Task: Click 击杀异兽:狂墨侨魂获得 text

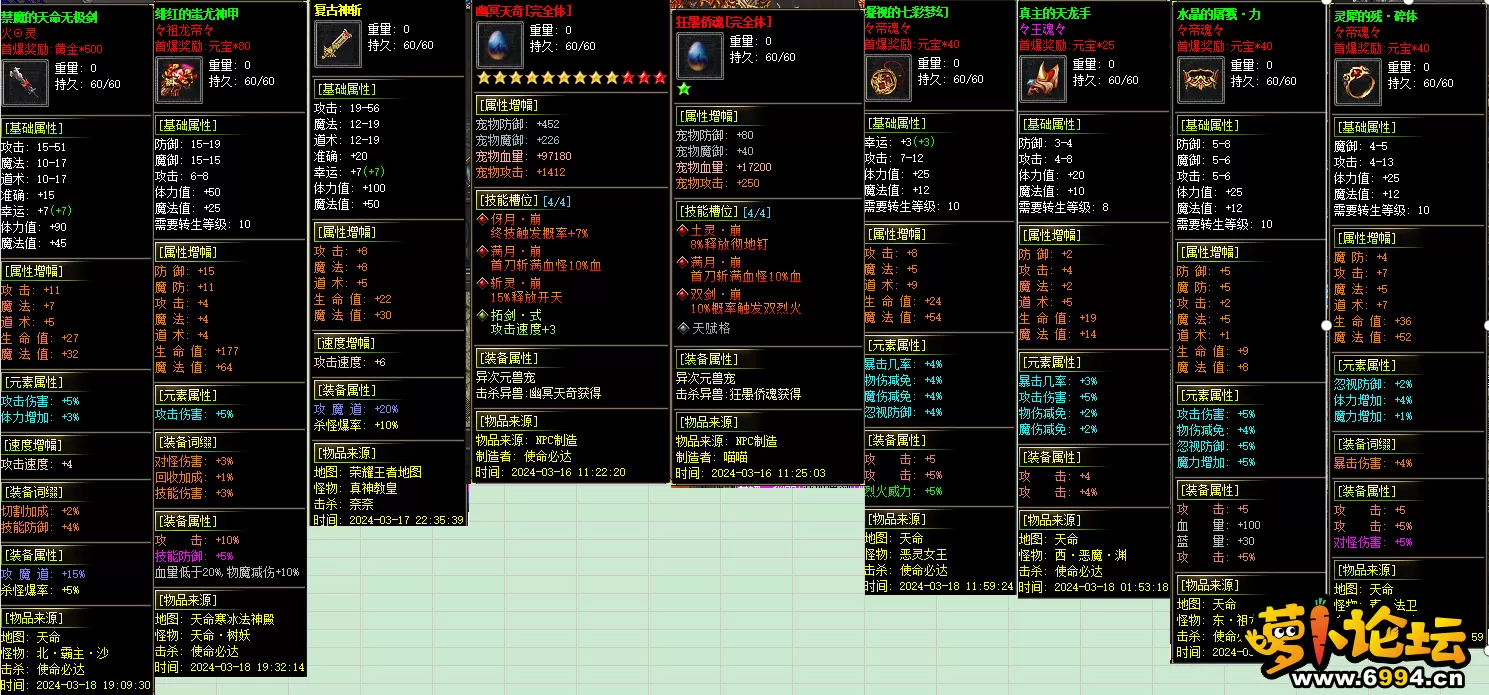Action: 739,395
